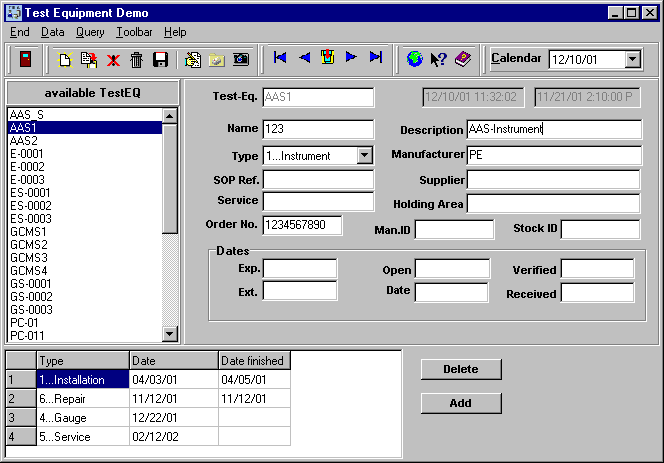Click the empty Supplier field

click(x=554, y=180)
